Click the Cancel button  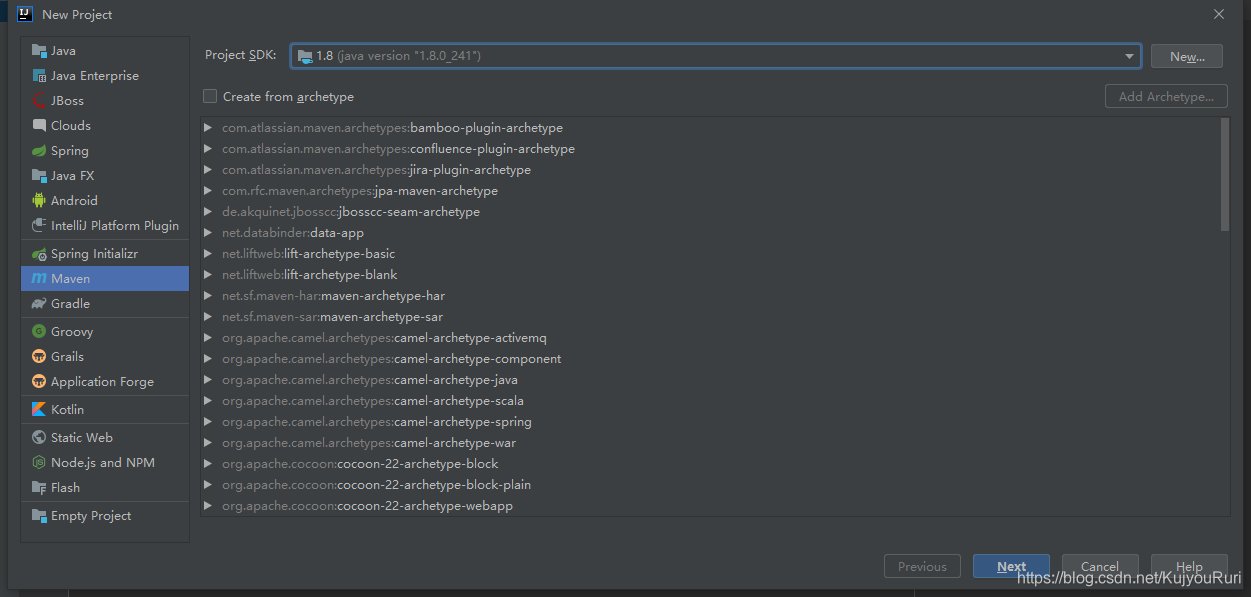click(x=1100, y=566)
